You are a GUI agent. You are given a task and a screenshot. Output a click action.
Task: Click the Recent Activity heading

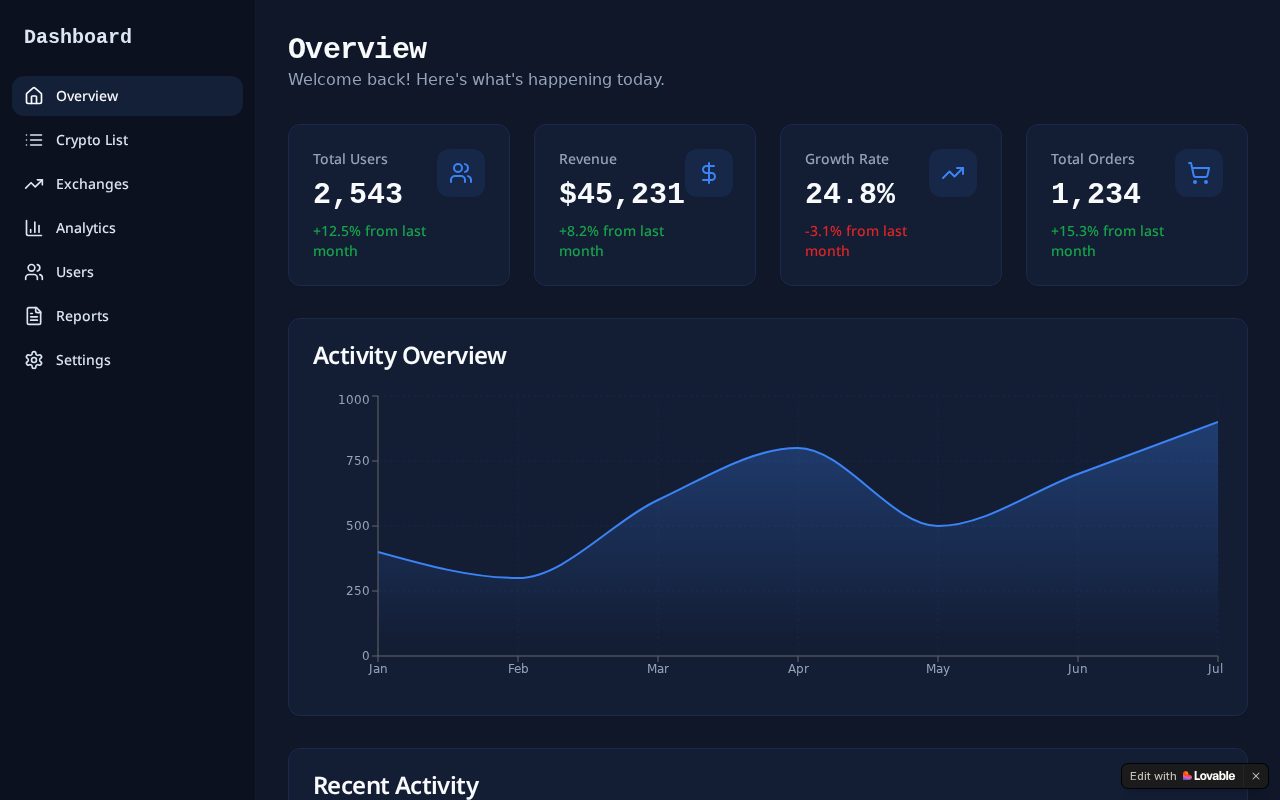396,785
